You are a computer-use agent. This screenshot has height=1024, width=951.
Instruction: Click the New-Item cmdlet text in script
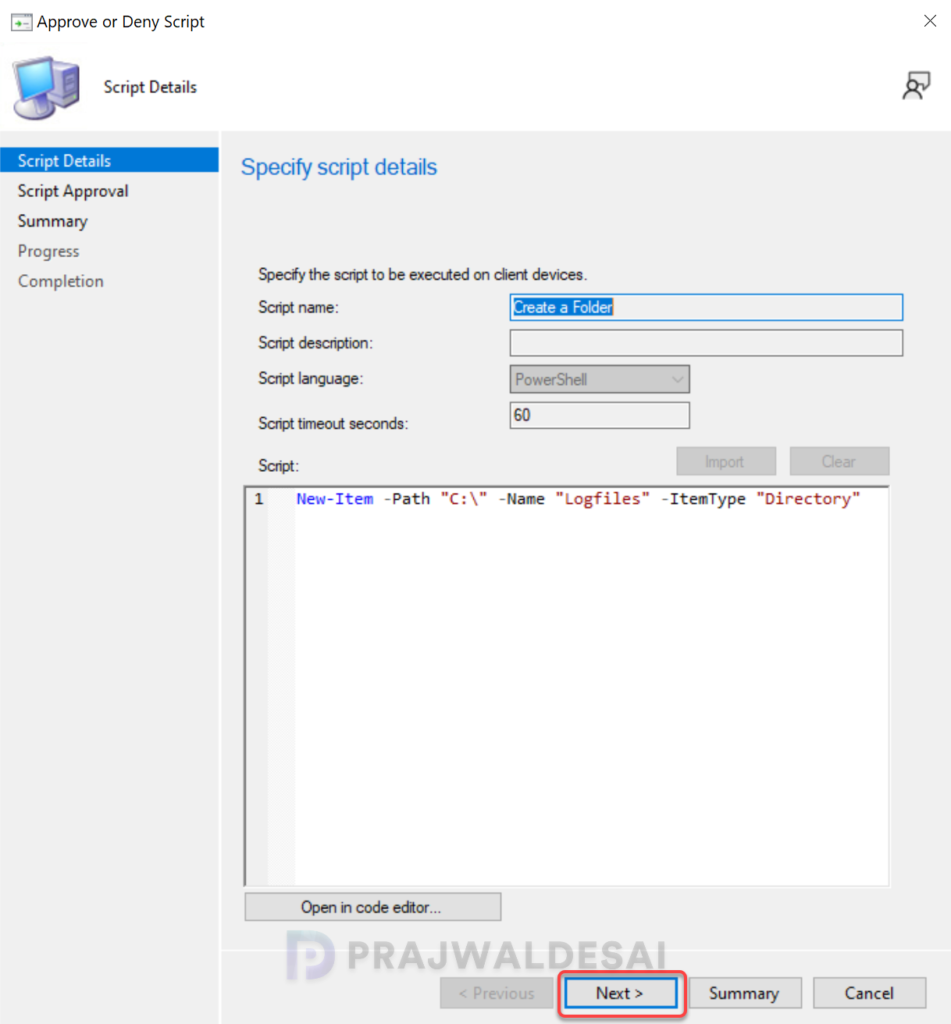pyautogui.click(x=334, y=499)
